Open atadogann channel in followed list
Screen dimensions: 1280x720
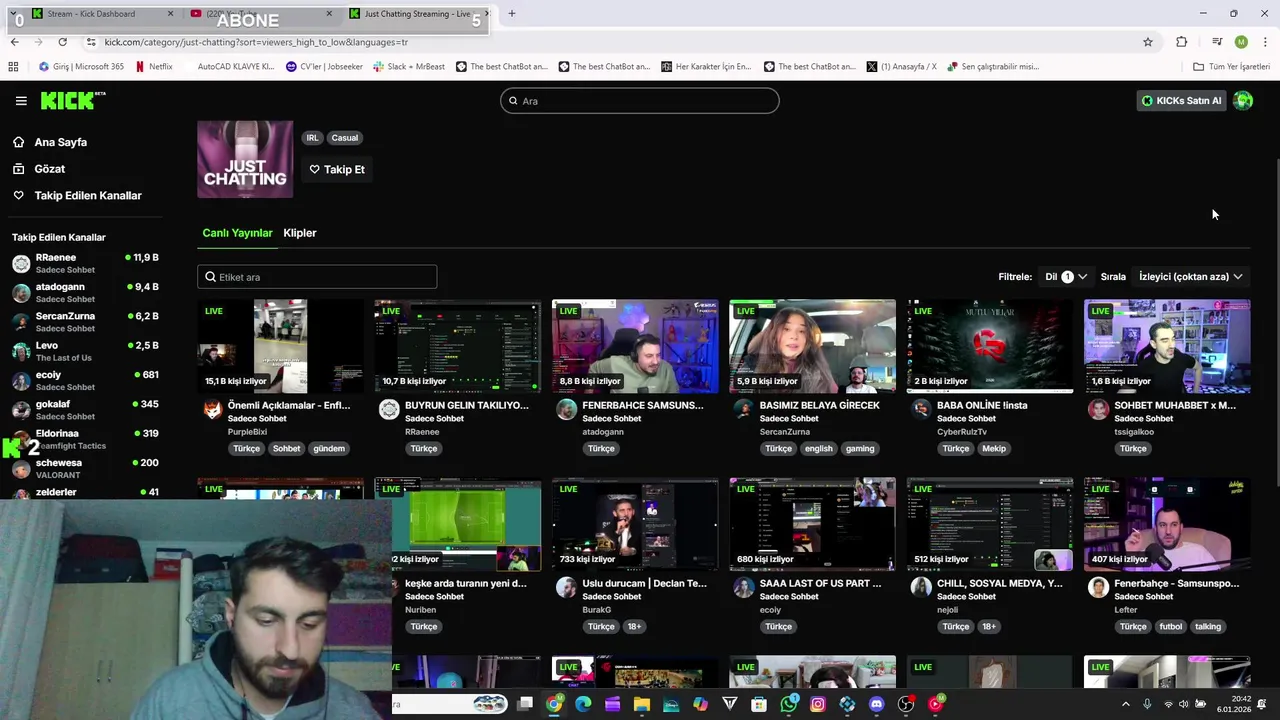coord(85,292)
